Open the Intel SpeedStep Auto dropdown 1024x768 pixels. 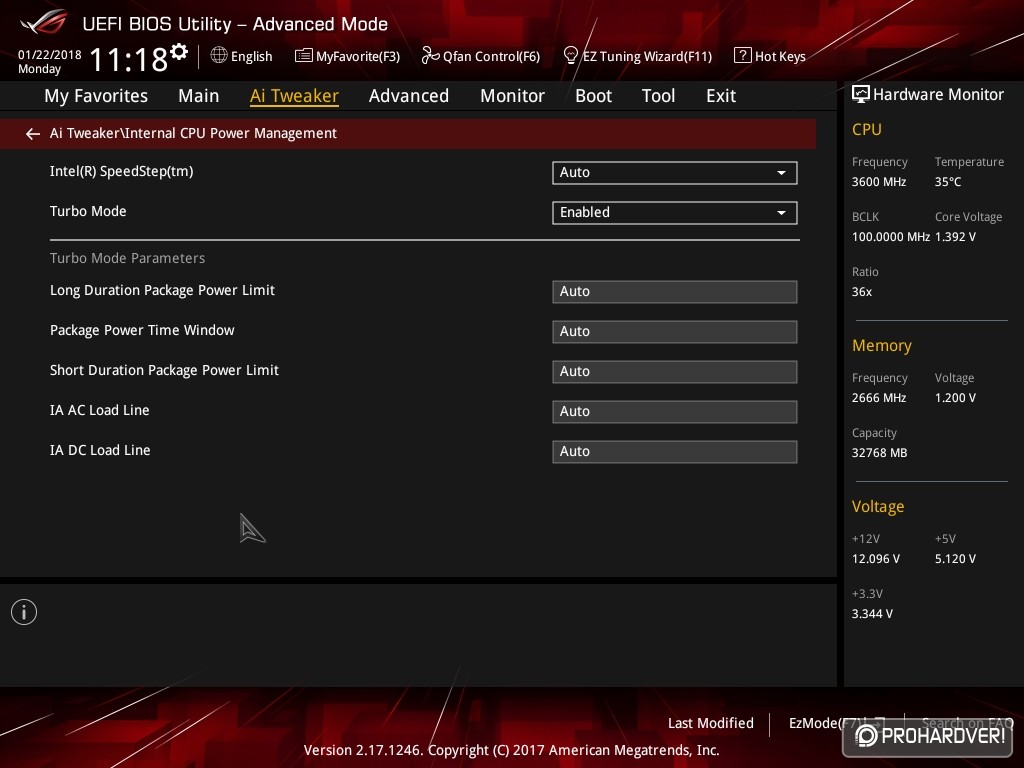pos(675,172)
